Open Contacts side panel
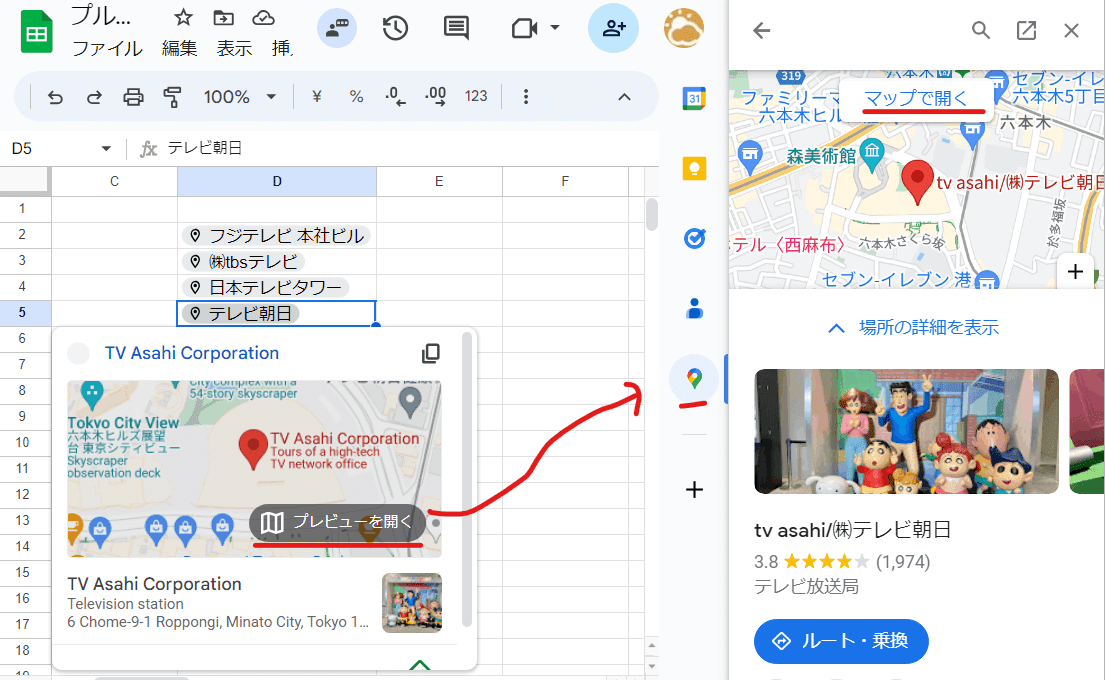This screenshot has height=680, width=1105. click(x=694, y=308)
